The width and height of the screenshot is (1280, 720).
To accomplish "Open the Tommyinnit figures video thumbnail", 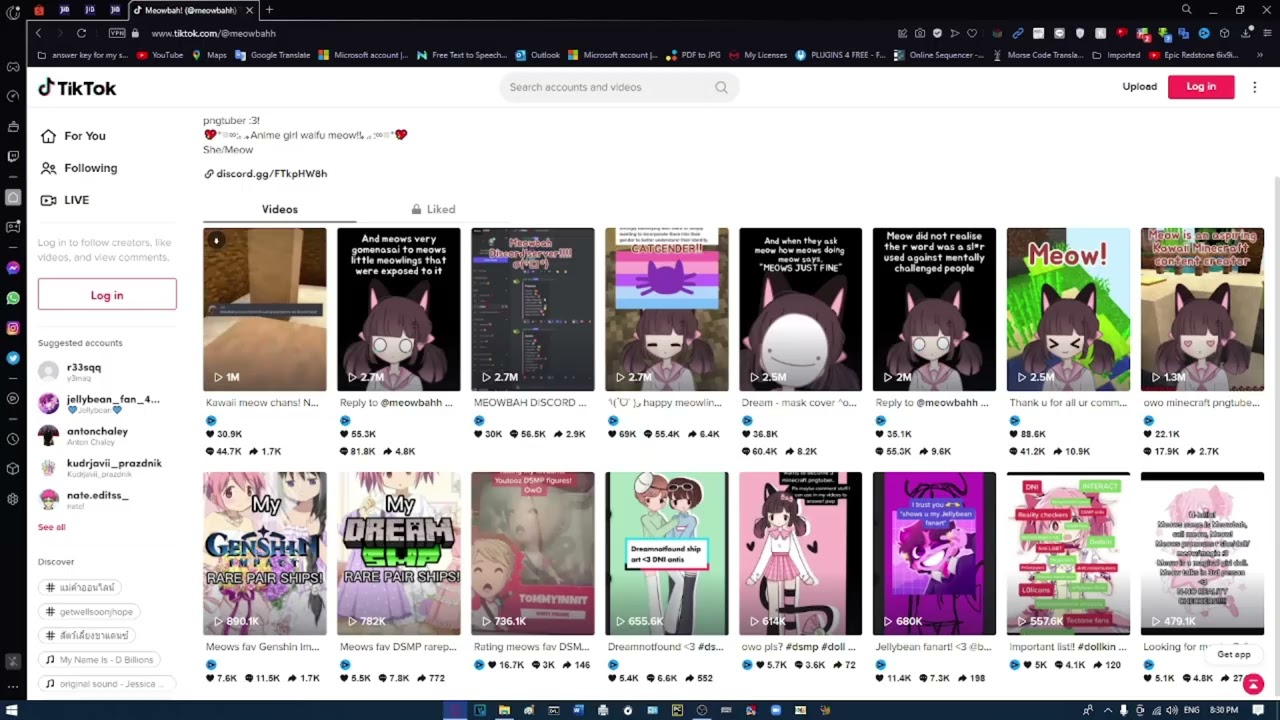I will 533,553.
